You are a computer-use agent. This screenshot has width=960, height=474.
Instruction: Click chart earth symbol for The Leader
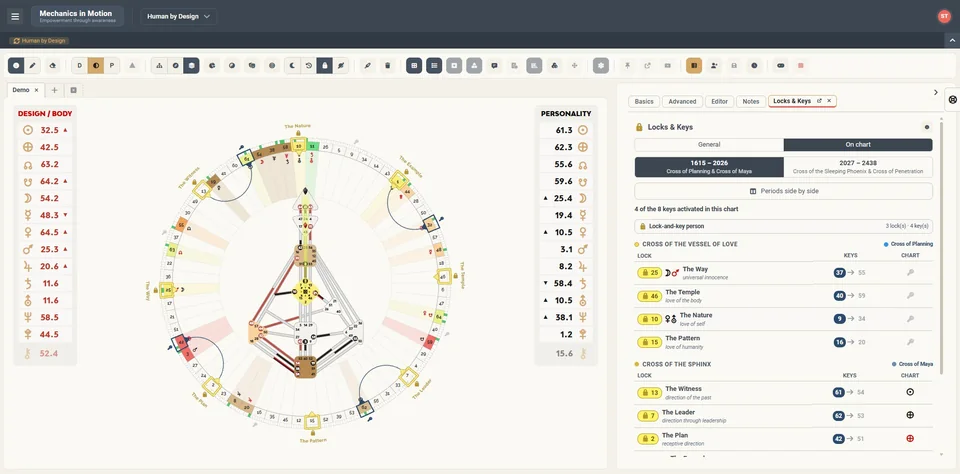(x=910, y=415)
